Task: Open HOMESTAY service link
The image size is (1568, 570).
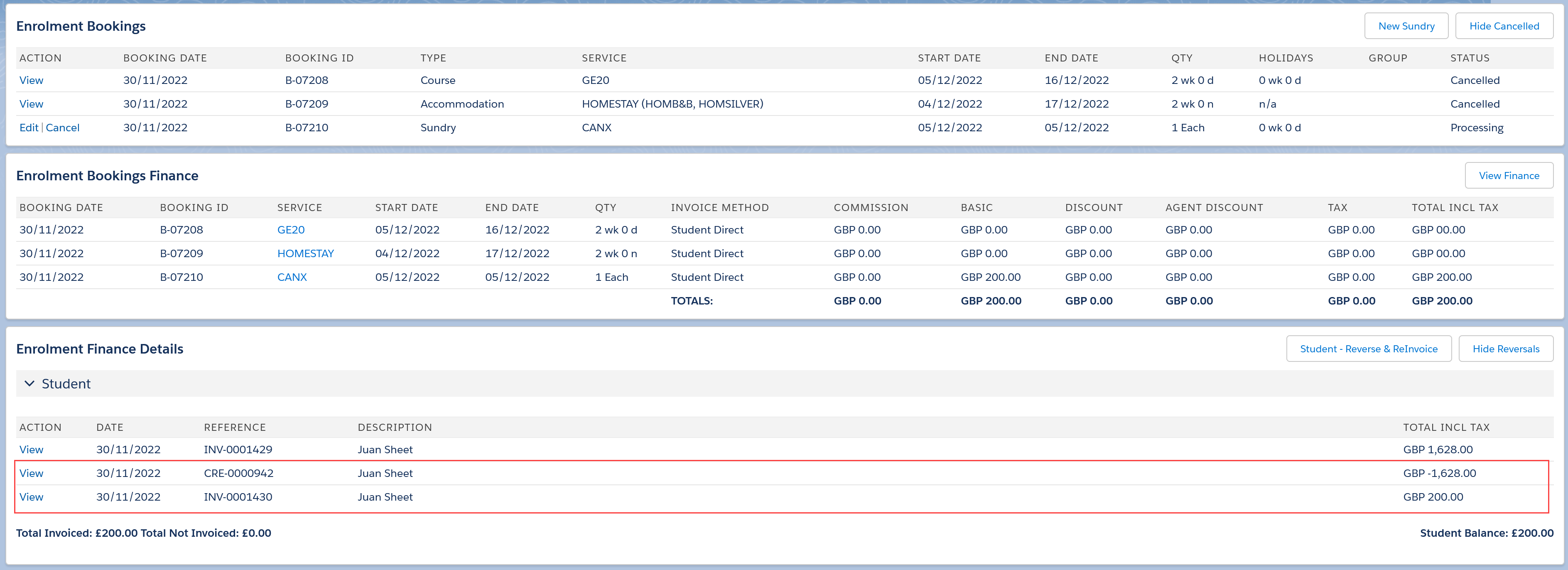Action: point(306,254)
